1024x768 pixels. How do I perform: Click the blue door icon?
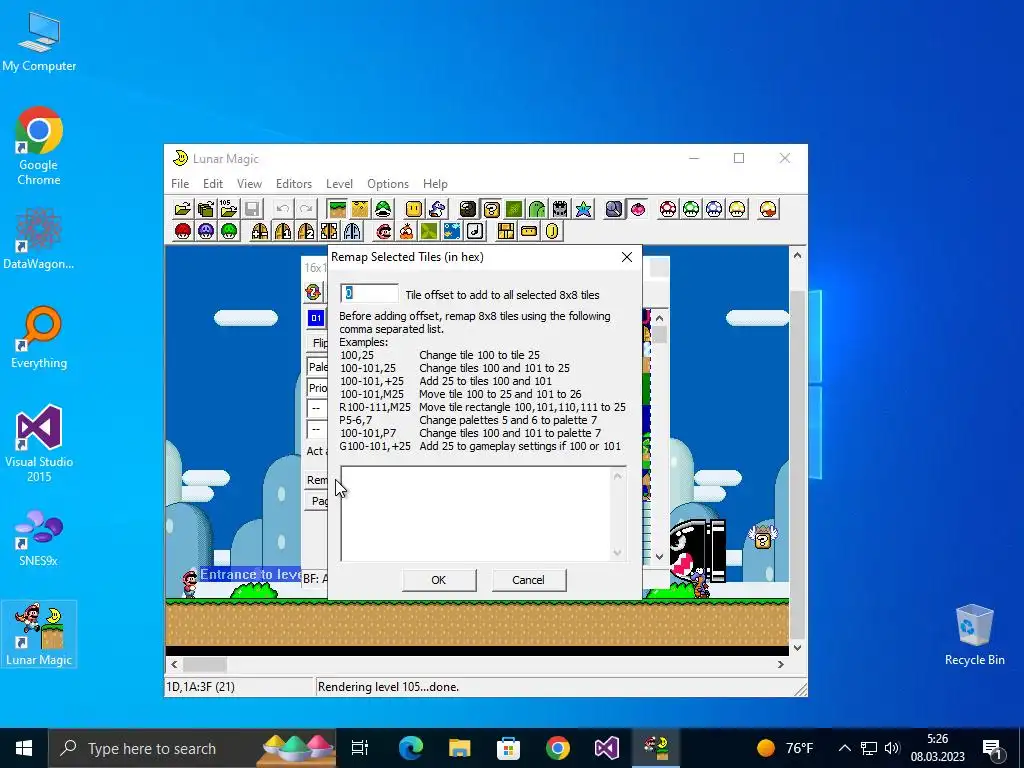pos(352,231)
